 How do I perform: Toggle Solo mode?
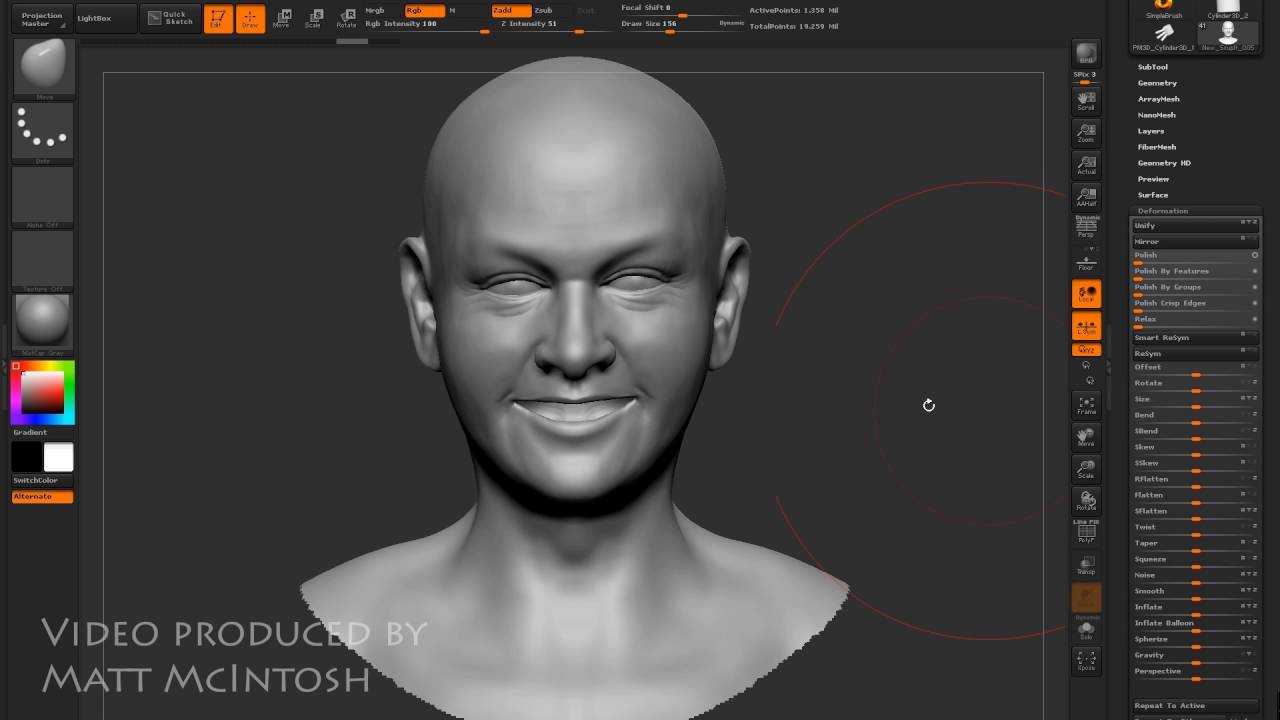pos(1086,630)
